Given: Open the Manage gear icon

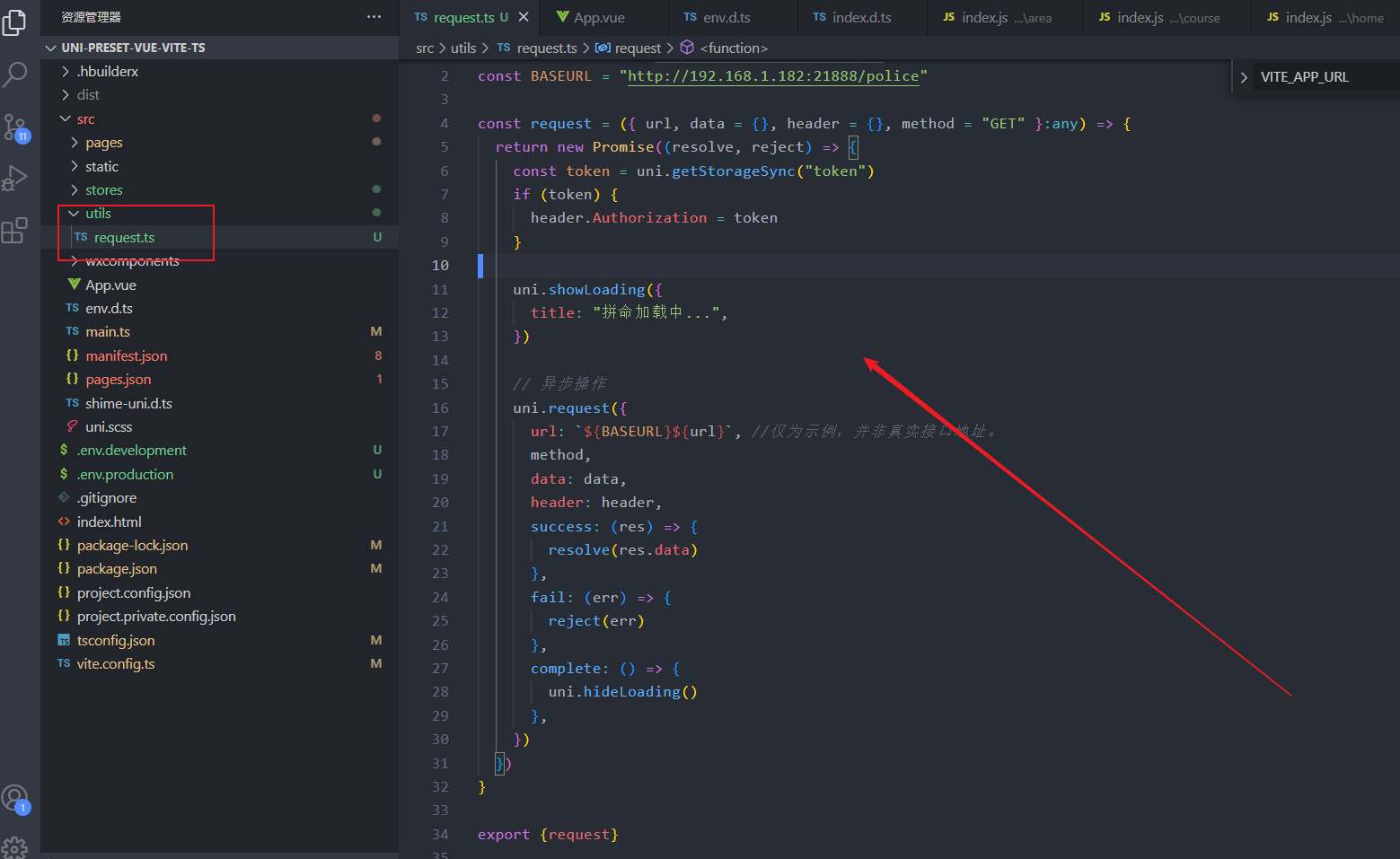Looking at the screenshot, I should coord(14,846).
